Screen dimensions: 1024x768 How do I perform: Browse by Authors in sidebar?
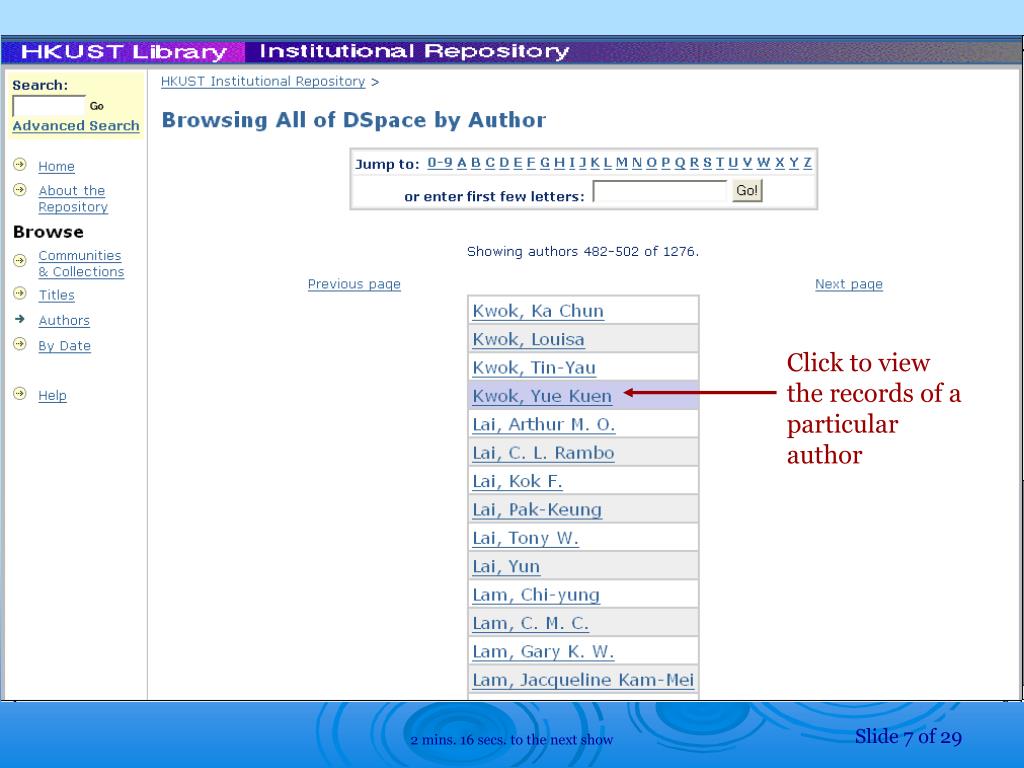64,321
